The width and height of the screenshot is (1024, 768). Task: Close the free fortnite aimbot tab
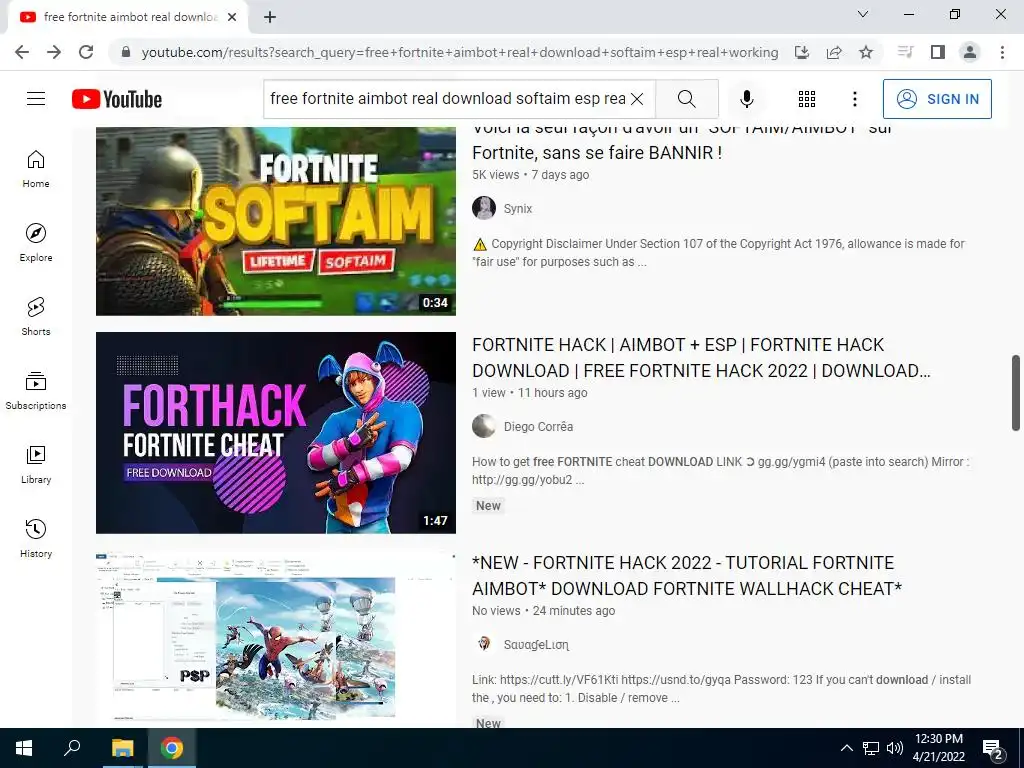[232, 18]
